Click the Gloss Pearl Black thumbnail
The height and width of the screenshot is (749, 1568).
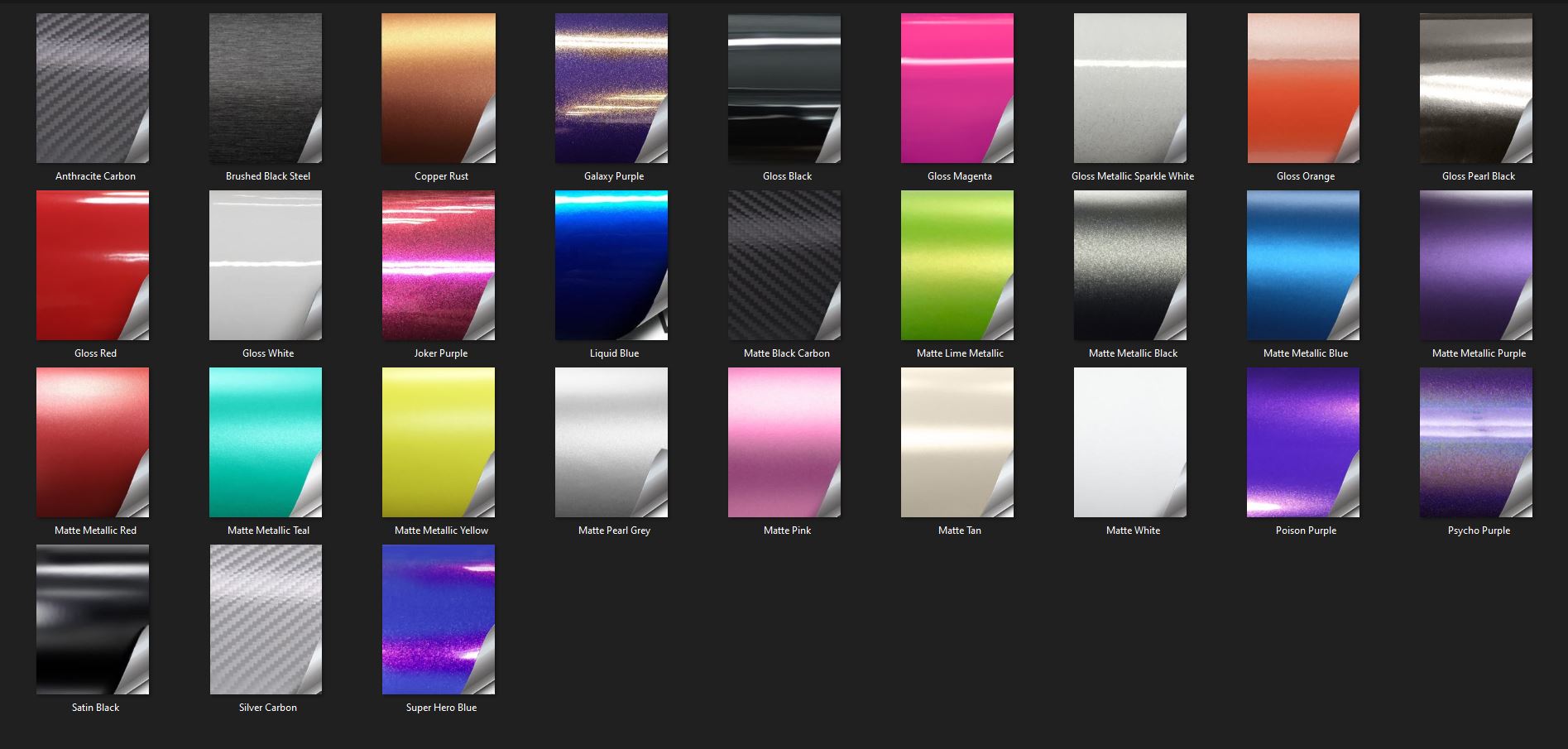click(1476, 88)
